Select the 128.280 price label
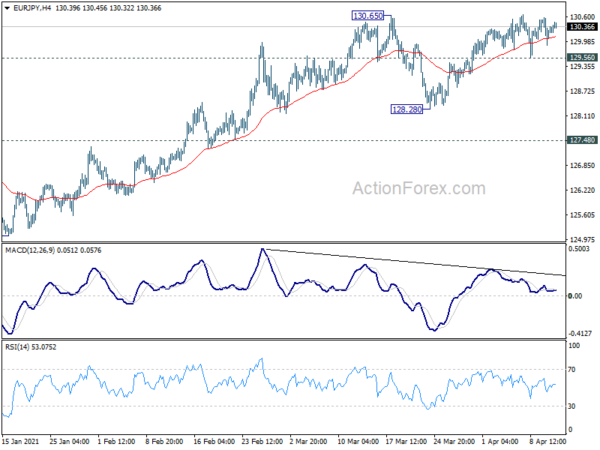 [407, 109]
